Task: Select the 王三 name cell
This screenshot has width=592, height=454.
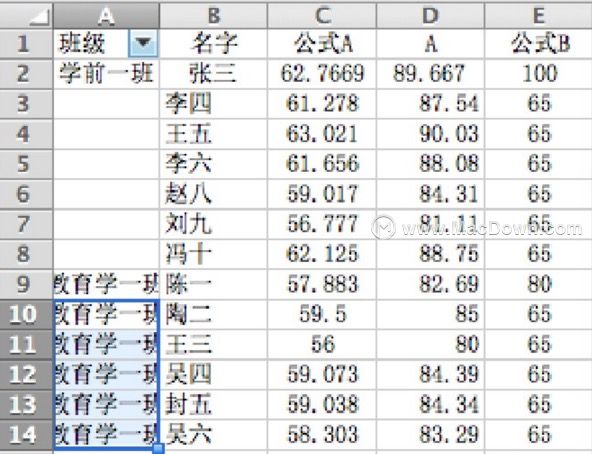Action: click(213, 344)
